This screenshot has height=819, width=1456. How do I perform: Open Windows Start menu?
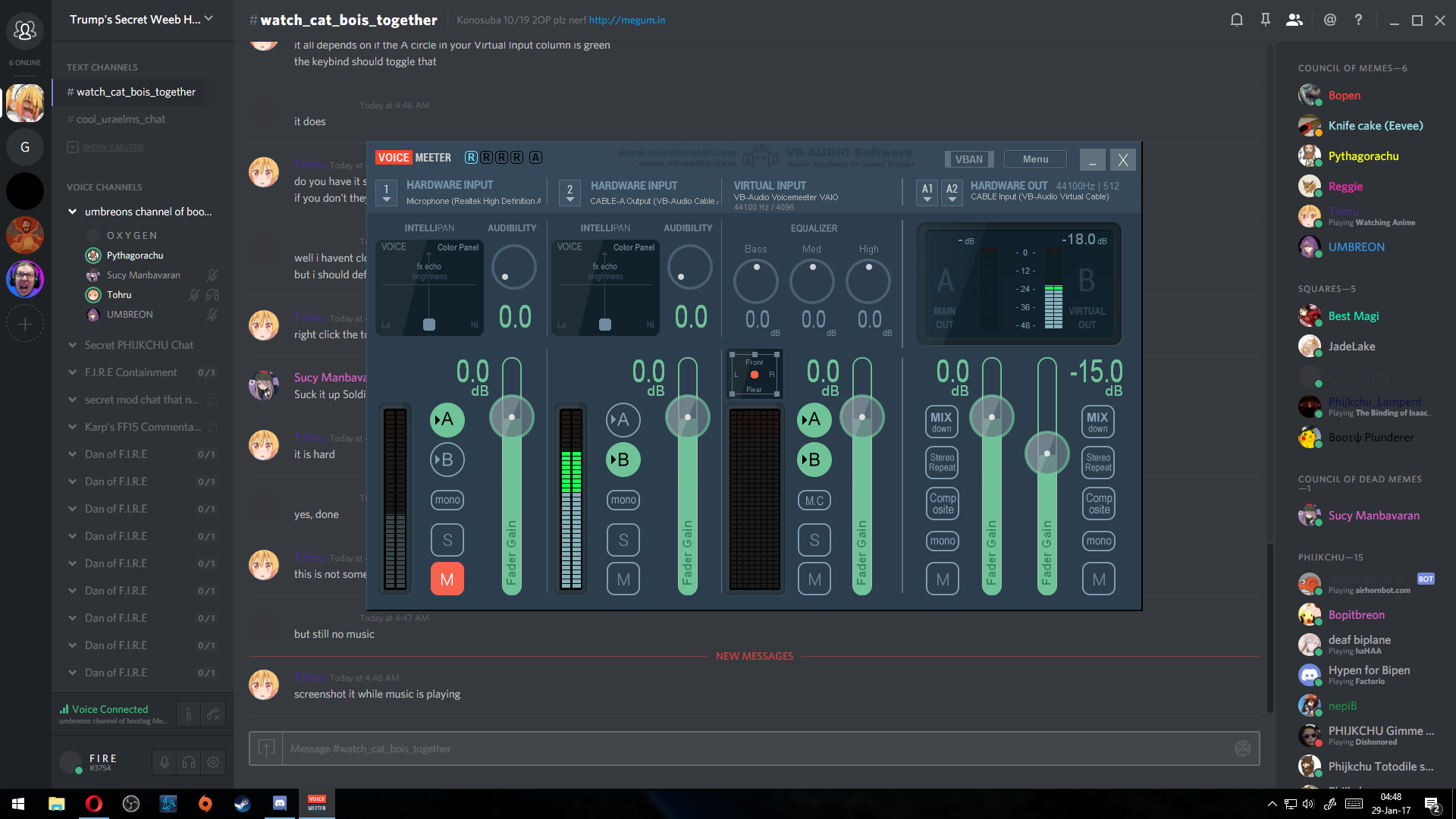[x=18, y=804]
